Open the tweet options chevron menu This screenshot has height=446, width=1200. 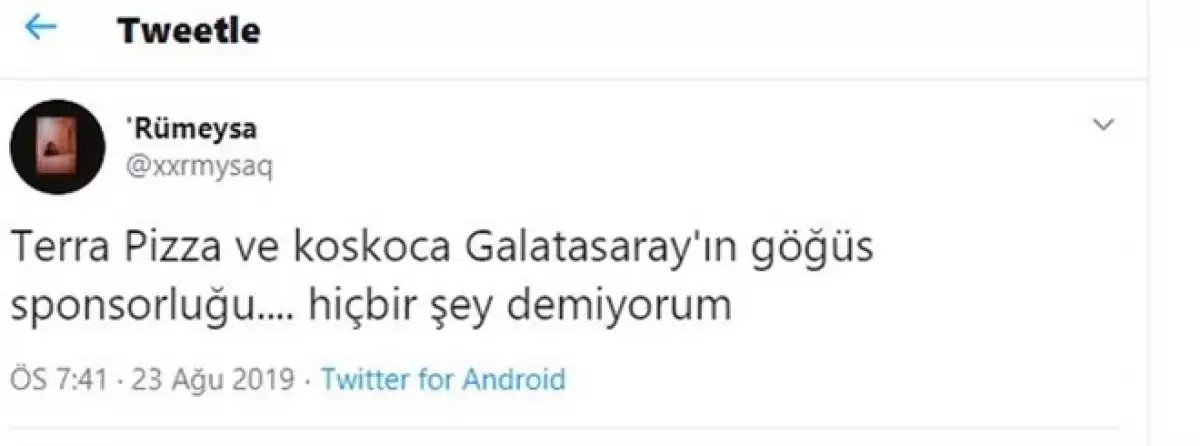click(x=1104, y=125)
